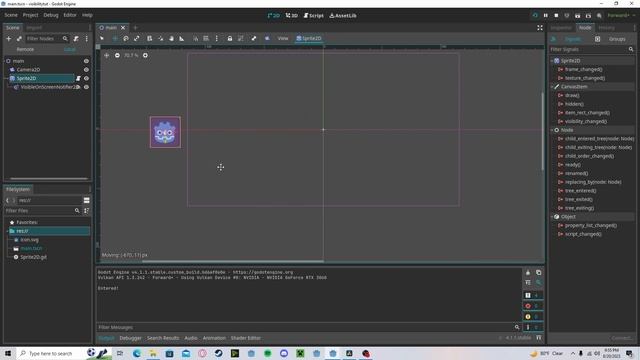Toggle visibility of VisibleOnScreenNotifier2D node

[86, 87]
